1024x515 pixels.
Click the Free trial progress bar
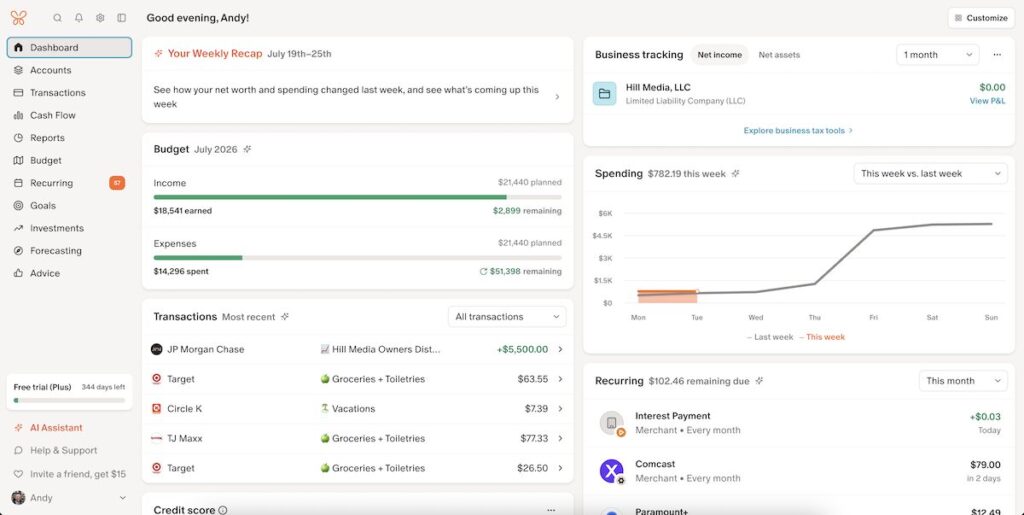[x=69, y=400]
